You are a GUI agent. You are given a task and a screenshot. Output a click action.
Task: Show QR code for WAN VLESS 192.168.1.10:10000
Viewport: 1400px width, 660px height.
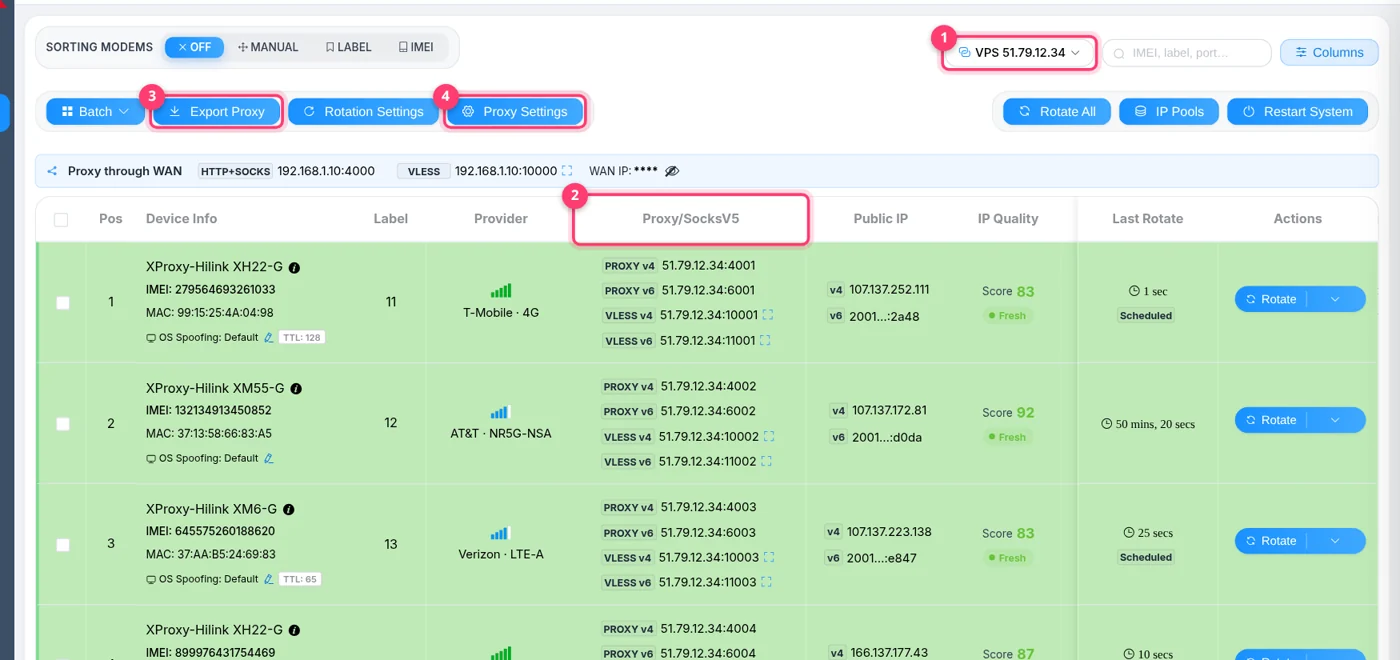pos(567,171)
